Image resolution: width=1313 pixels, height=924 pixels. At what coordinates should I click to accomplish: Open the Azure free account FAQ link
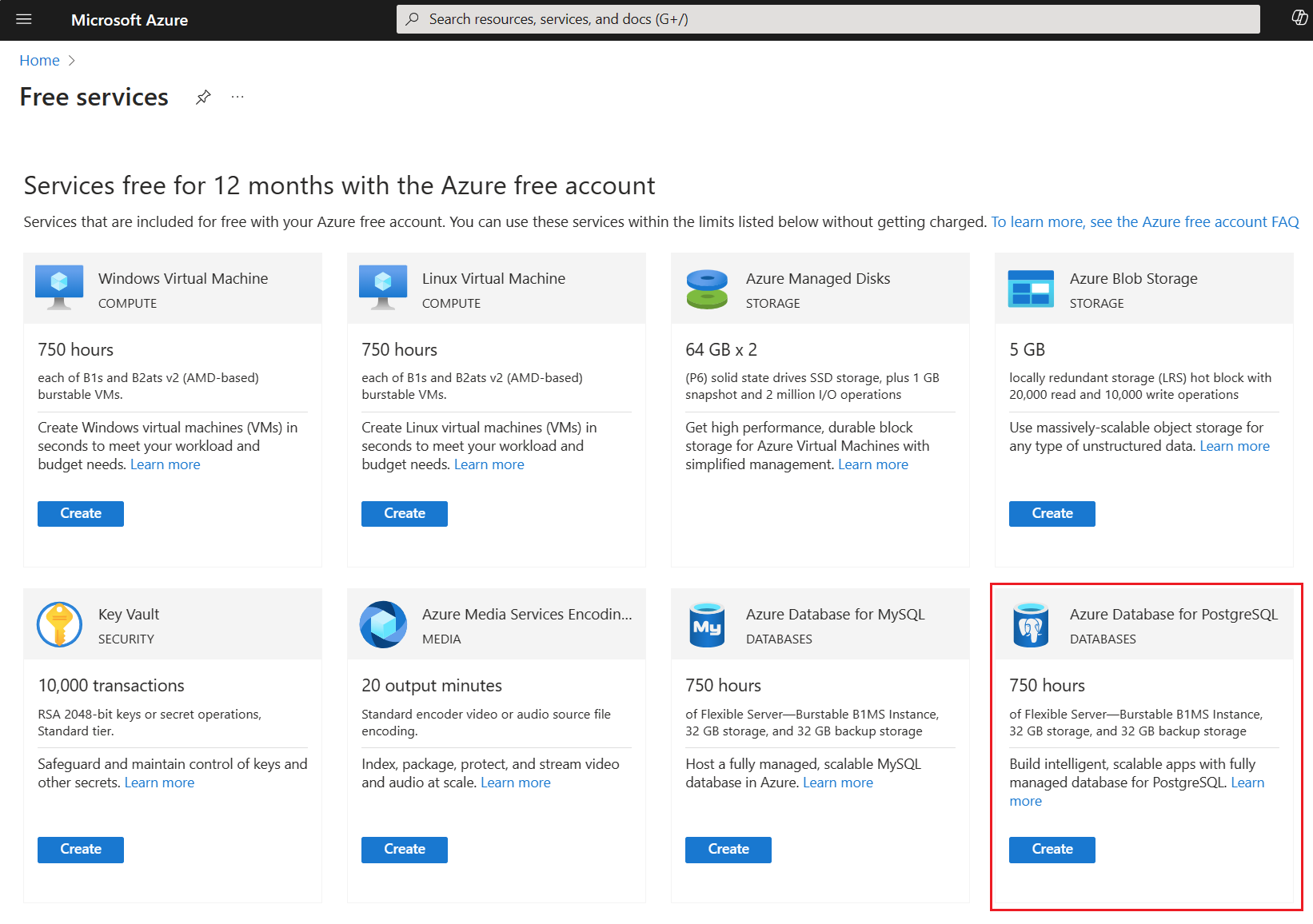click(x=1145, y=222)
